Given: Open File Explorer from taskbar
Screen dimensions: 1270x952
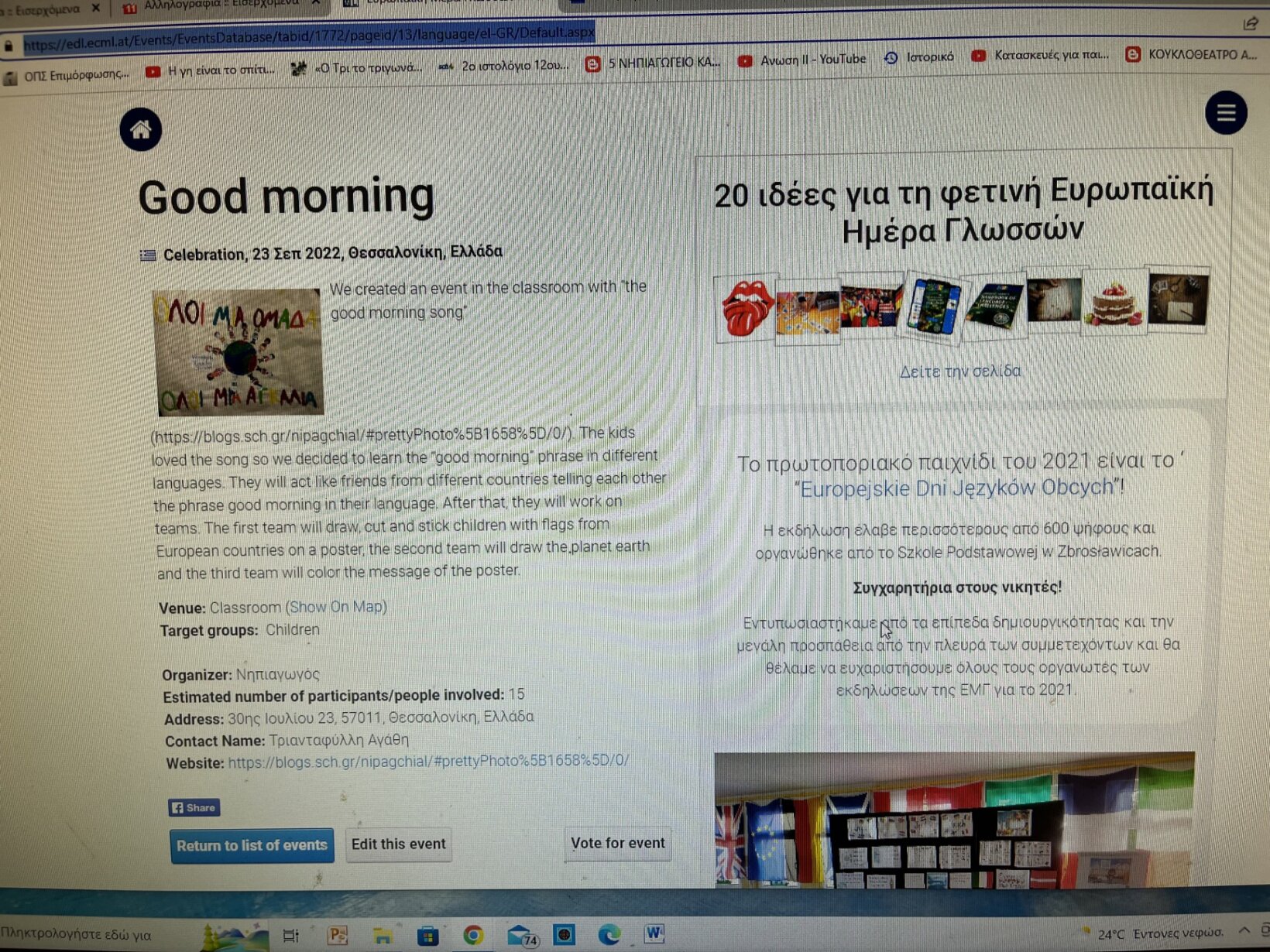Looking at the screenshot, I should (x=383, y=936).
